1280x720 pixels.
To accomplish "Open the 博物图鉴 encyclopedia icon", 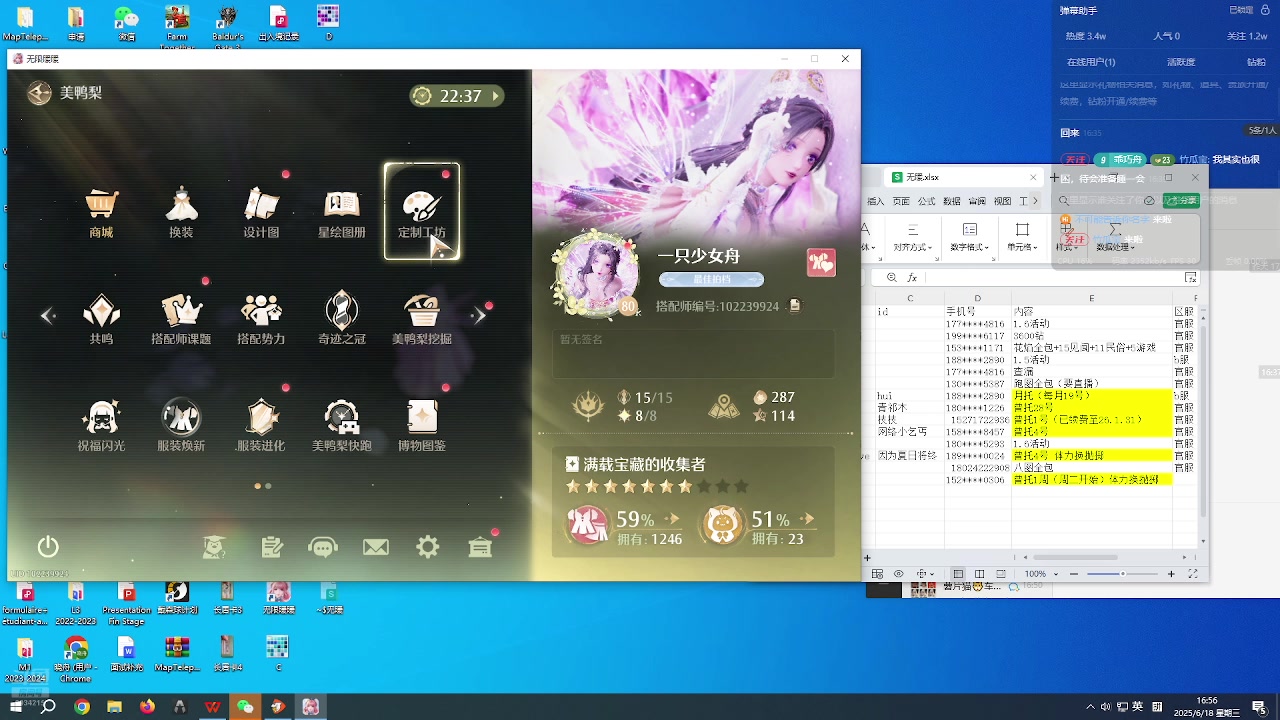I will pyautogui.click(x=422, y=426).
